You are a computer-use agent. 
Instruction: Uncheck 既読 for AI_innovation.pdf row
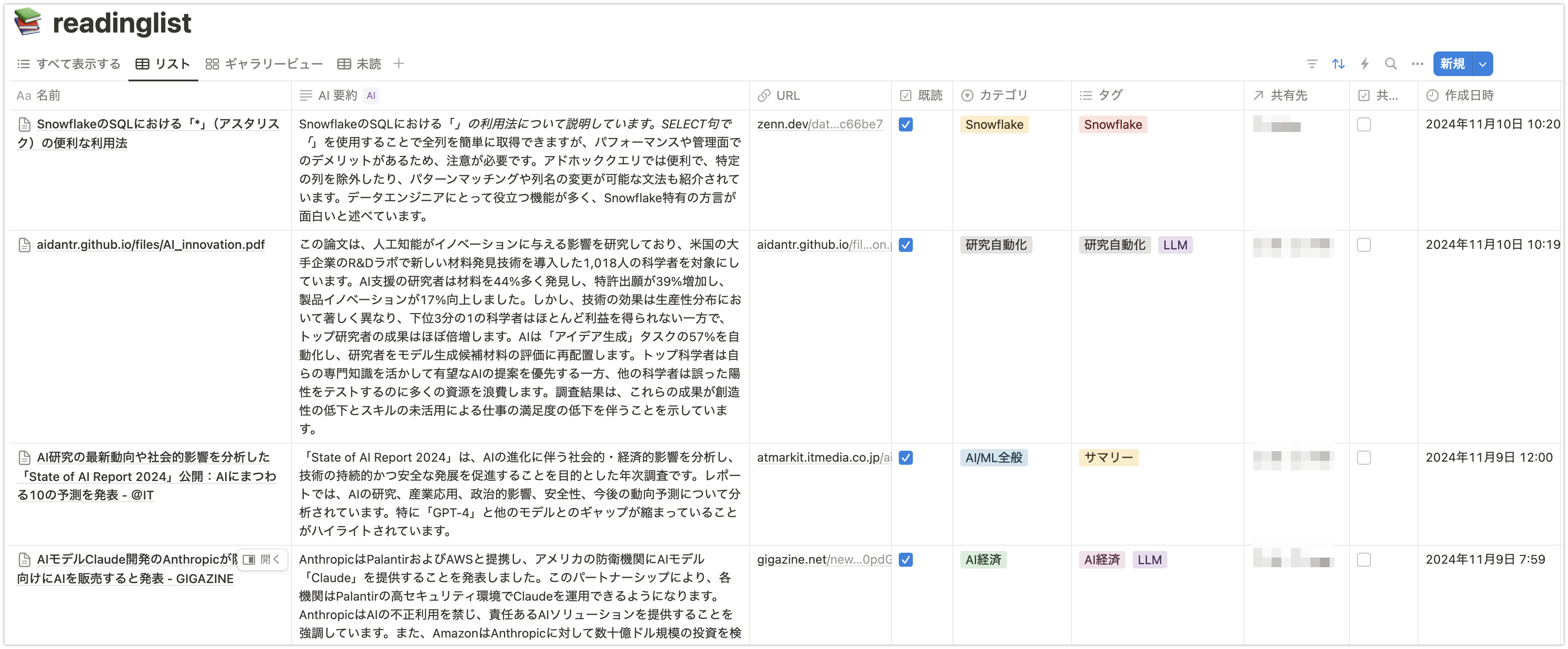click(x=906, y=245)
